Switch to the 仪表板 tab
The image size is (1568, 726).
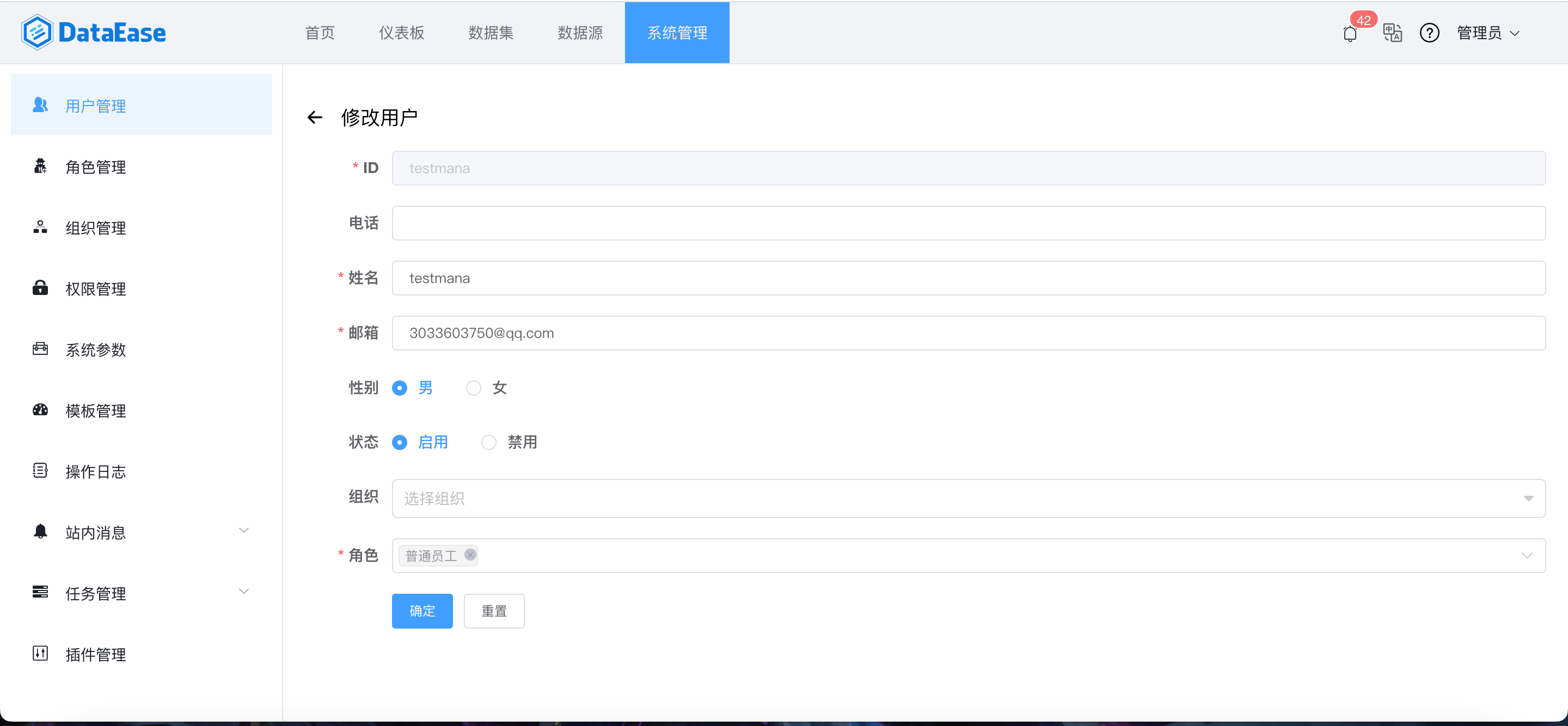click(402, 33)
